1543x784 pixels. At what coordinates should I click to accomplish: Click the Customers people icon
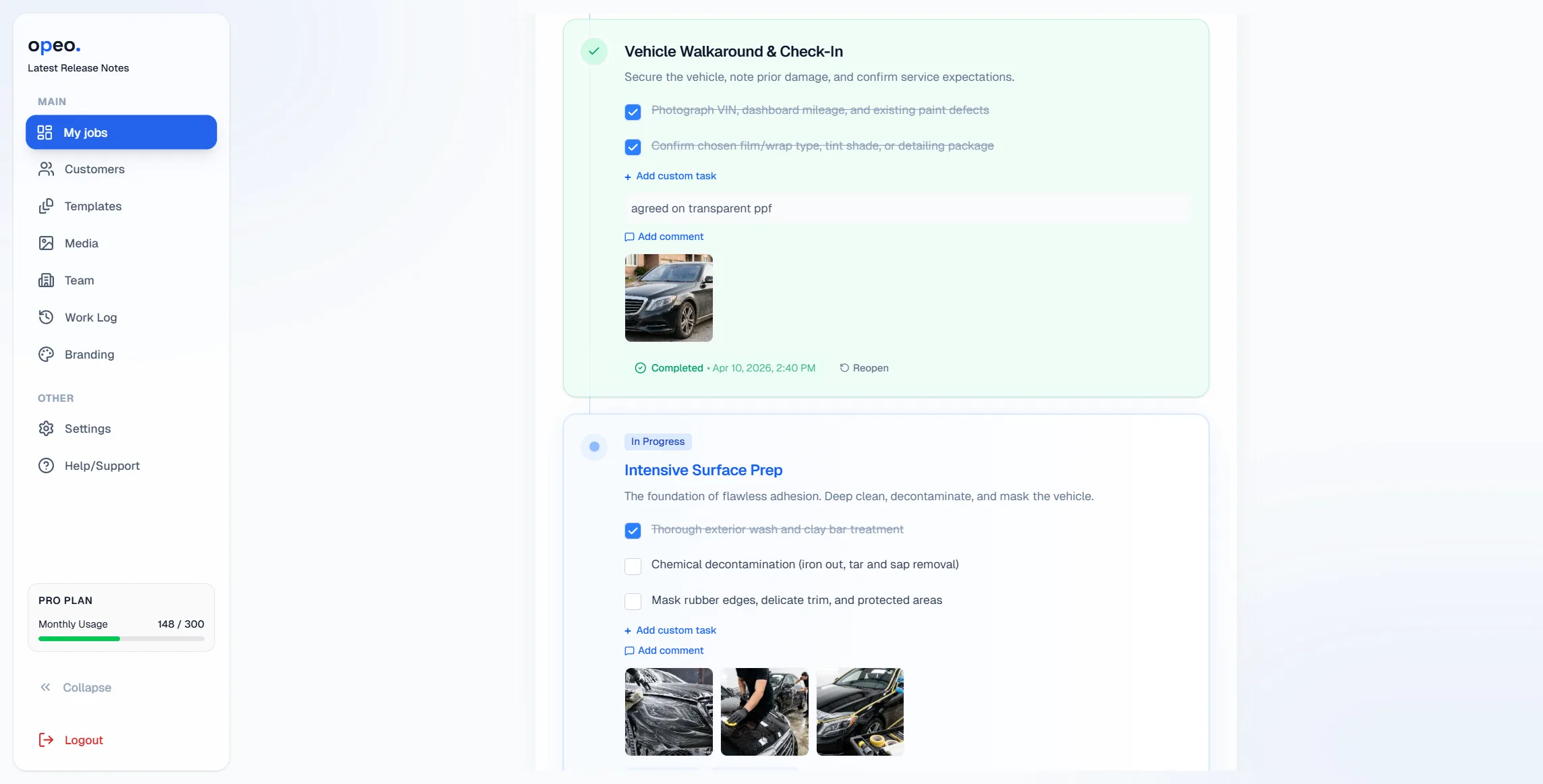(x=46, y=169)
